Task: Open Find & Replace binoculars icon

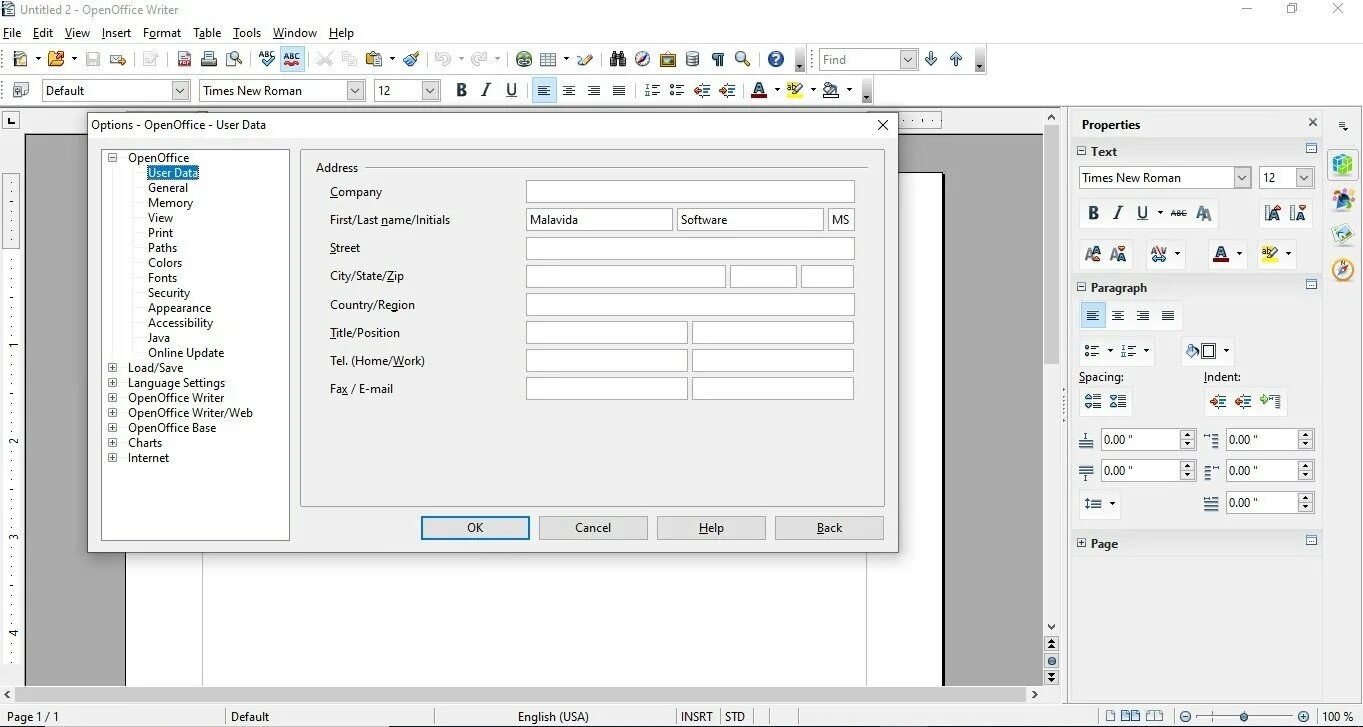Action: click(618, 59)
